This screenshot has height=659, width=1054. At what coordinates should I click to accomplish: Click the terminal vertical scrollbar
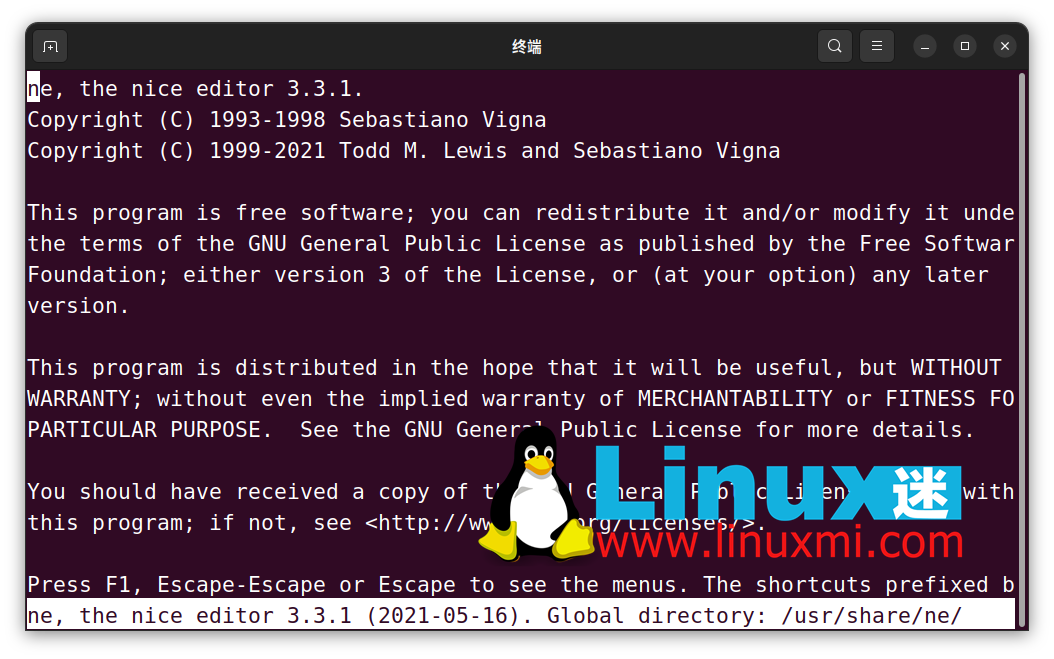[1022, 350]
